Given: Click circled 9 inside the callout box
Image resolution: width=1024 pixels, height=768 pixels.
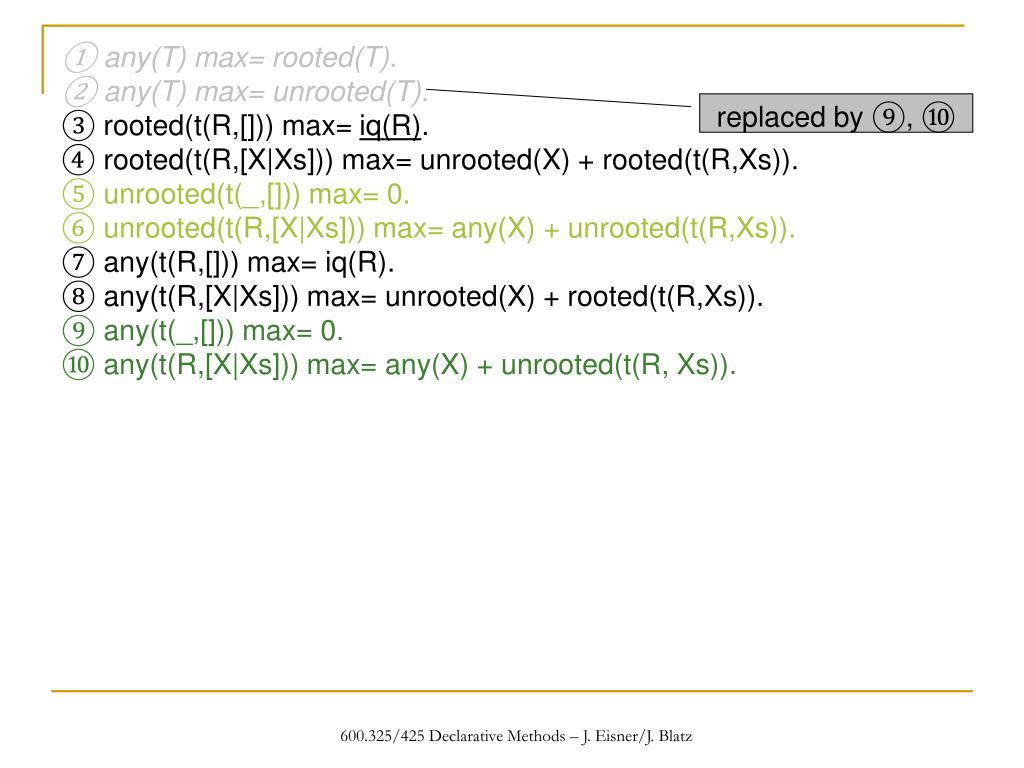Looking at the screenshot, I should click(x=888, y=118).
